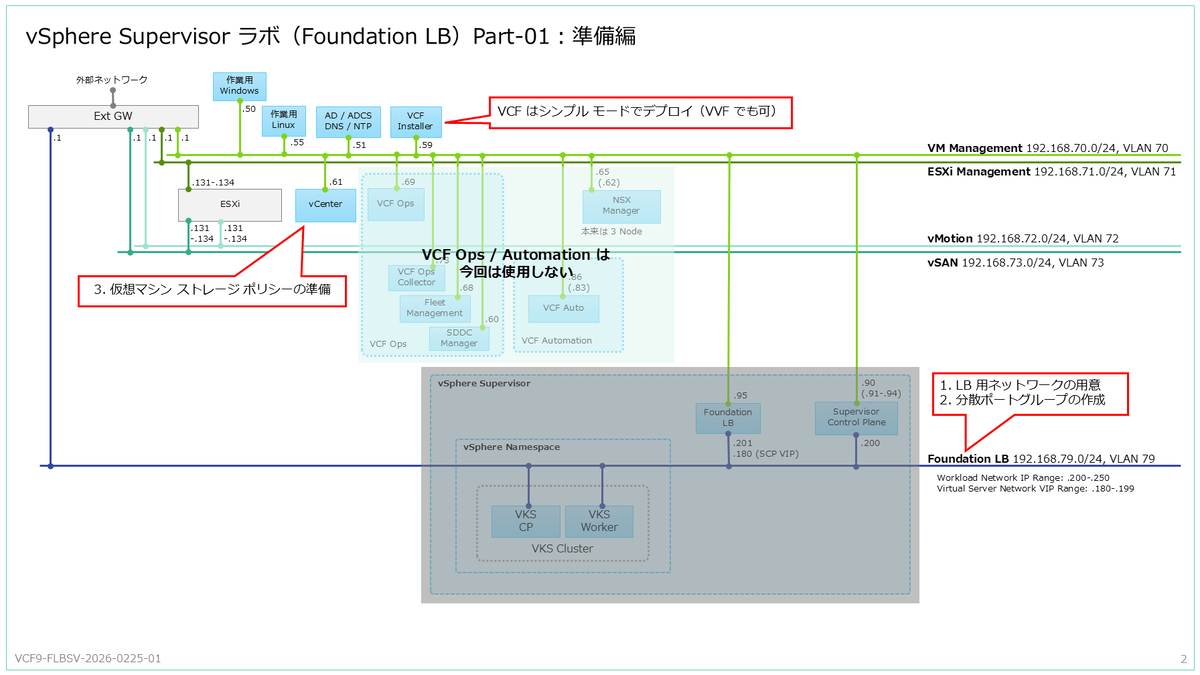
Task: Select the .55 address label
Action: [296, 143]
